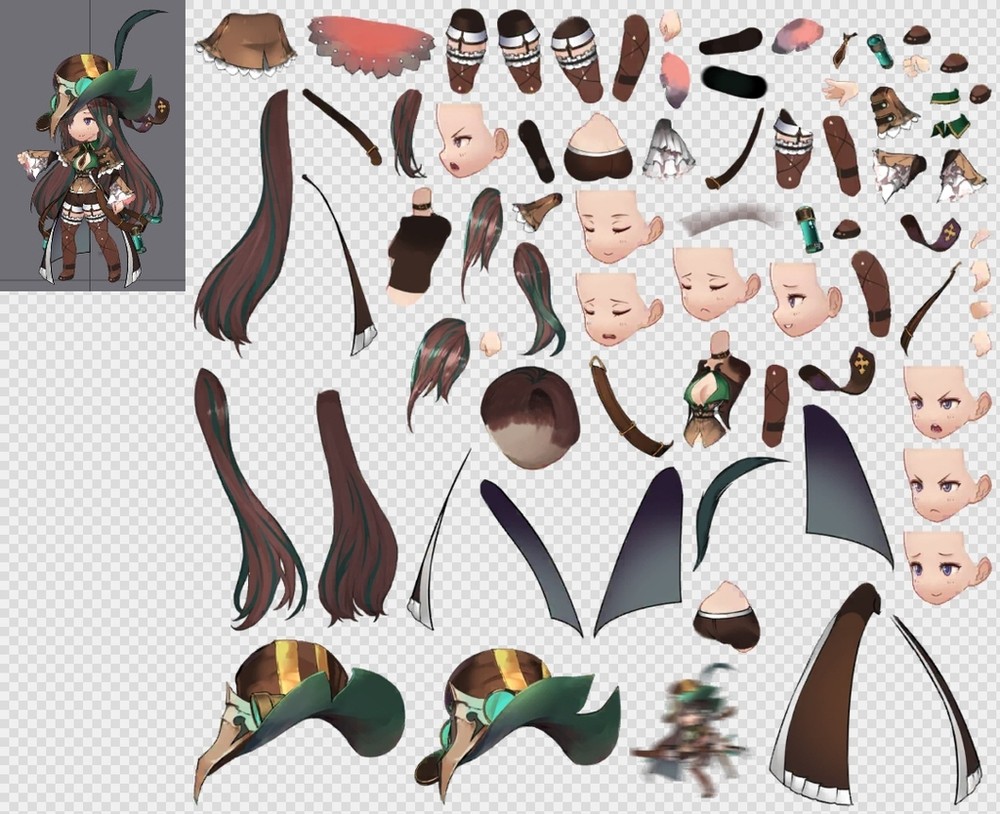The width and height of the screenshot is (1000, 814).
Task: Click the assembled character preview on gray background
Action: click(x=92, y=150)
